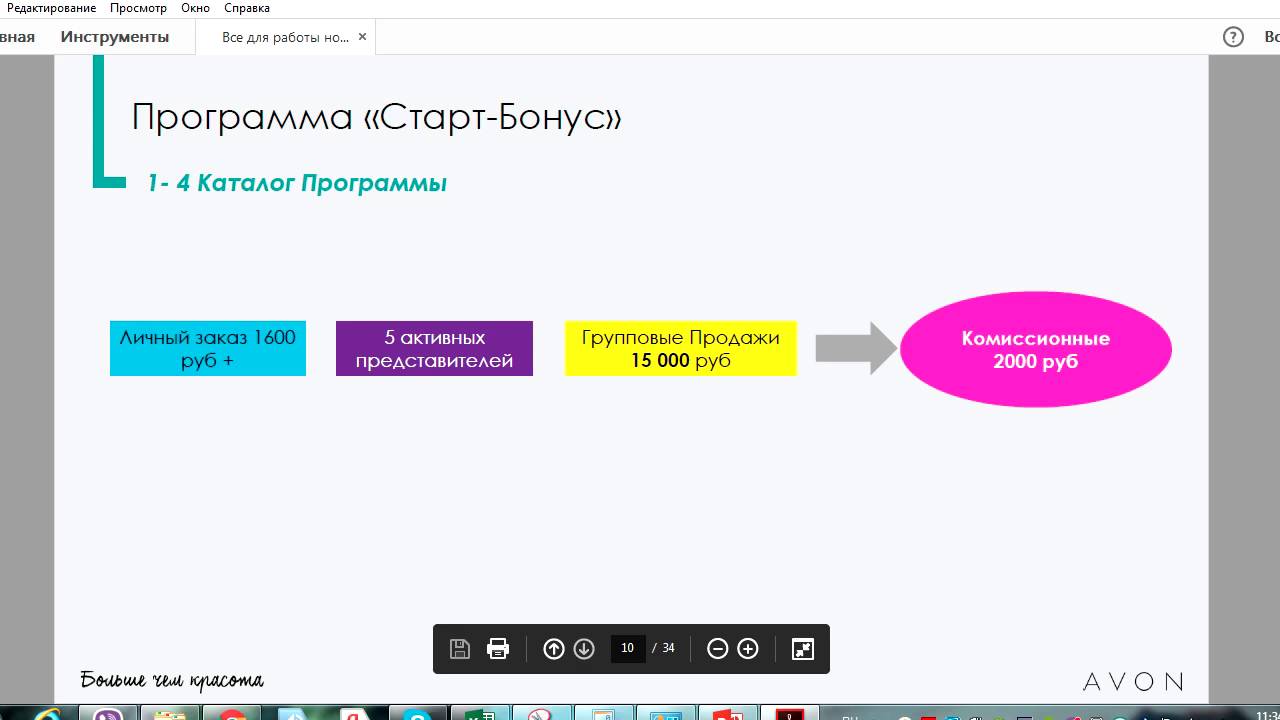Screen dimensions: 1280x720
Task: Open the Справка menu
Action: pos(247,8)
